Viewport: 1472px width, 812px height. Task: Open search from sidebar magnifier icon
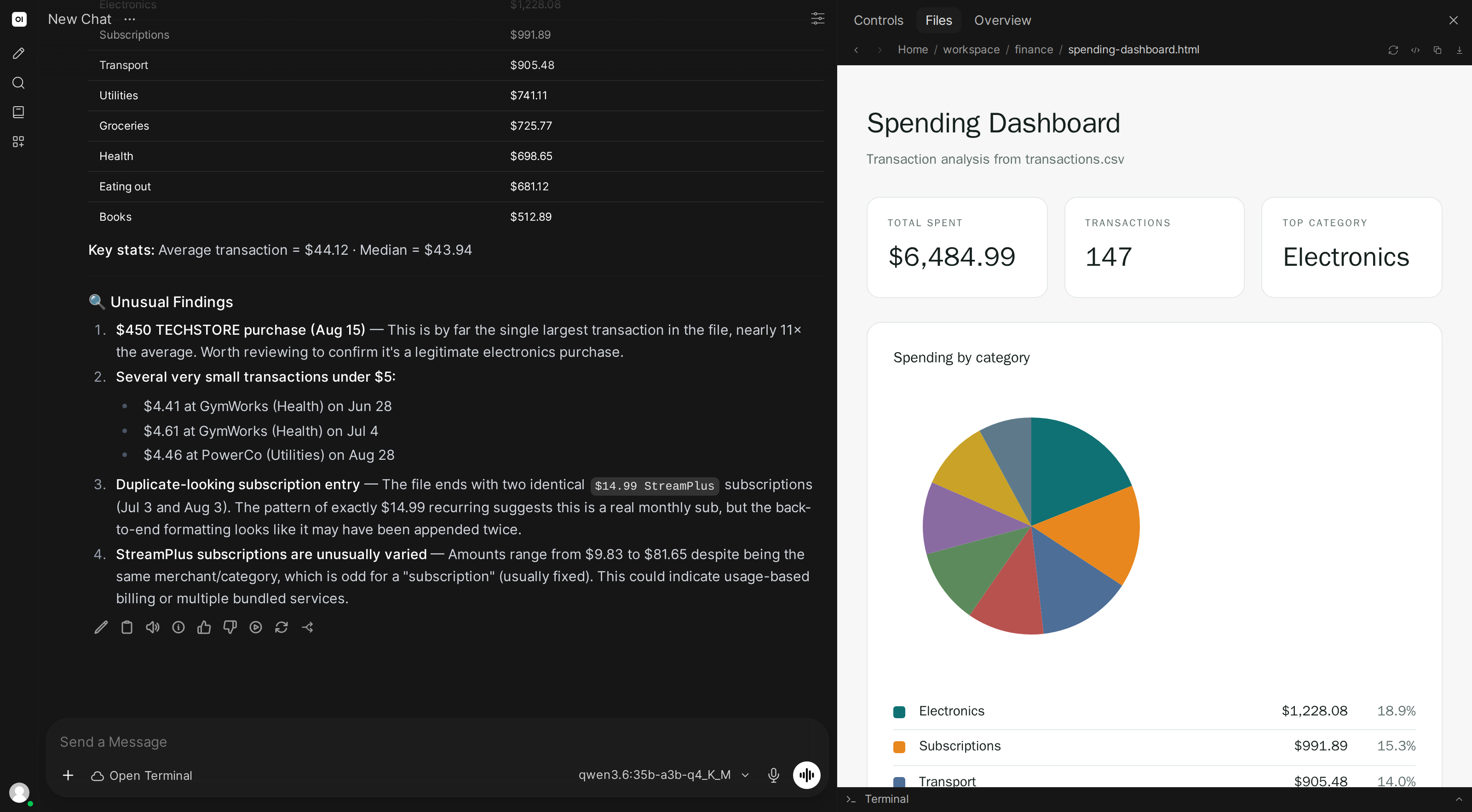point(19,83)
